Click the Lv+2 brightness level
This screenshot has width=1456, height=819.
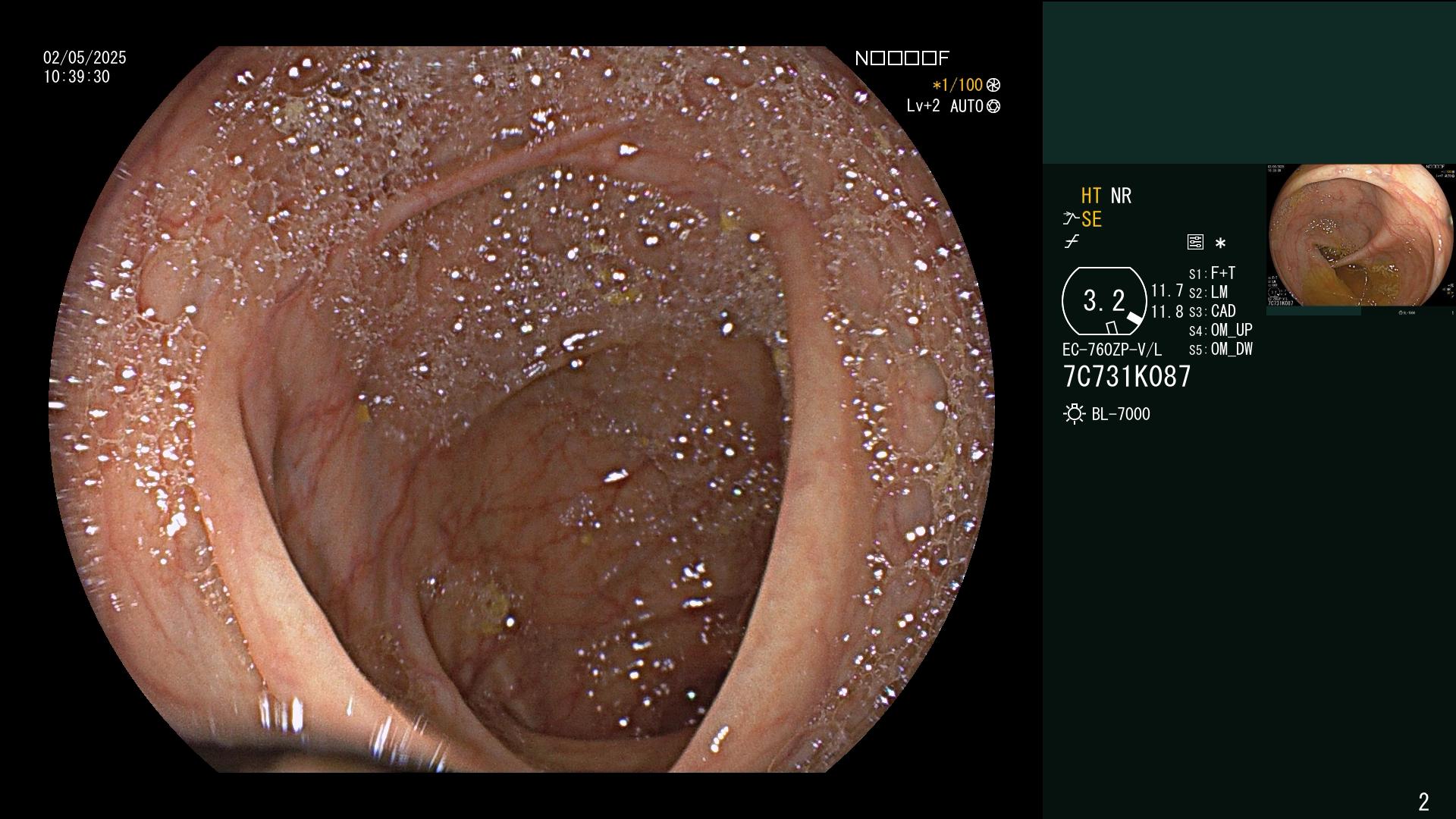pyautogui.click(x=923, y=106)
